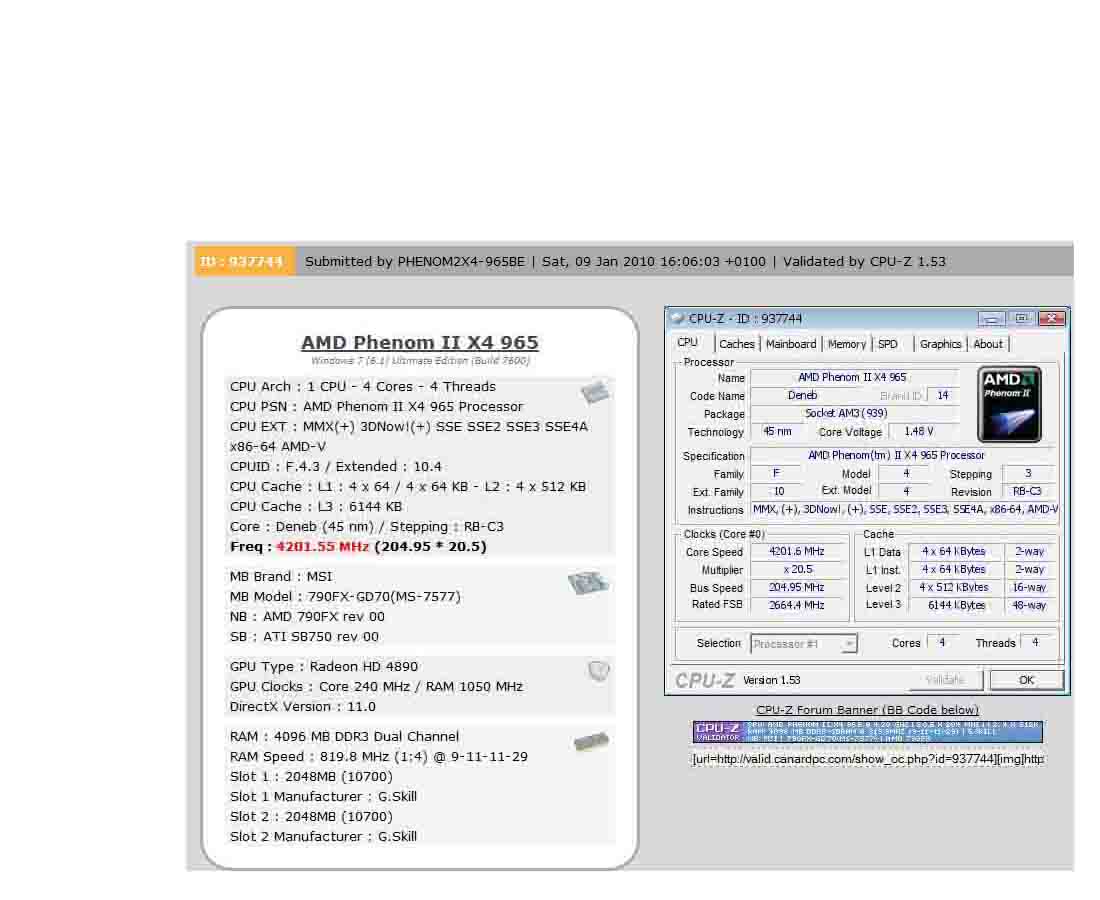The image size is (1100, 900).
Task: Click the CPU chip icon beside CPU Arch
Action: pyautogui.click(x=595, y=391)
